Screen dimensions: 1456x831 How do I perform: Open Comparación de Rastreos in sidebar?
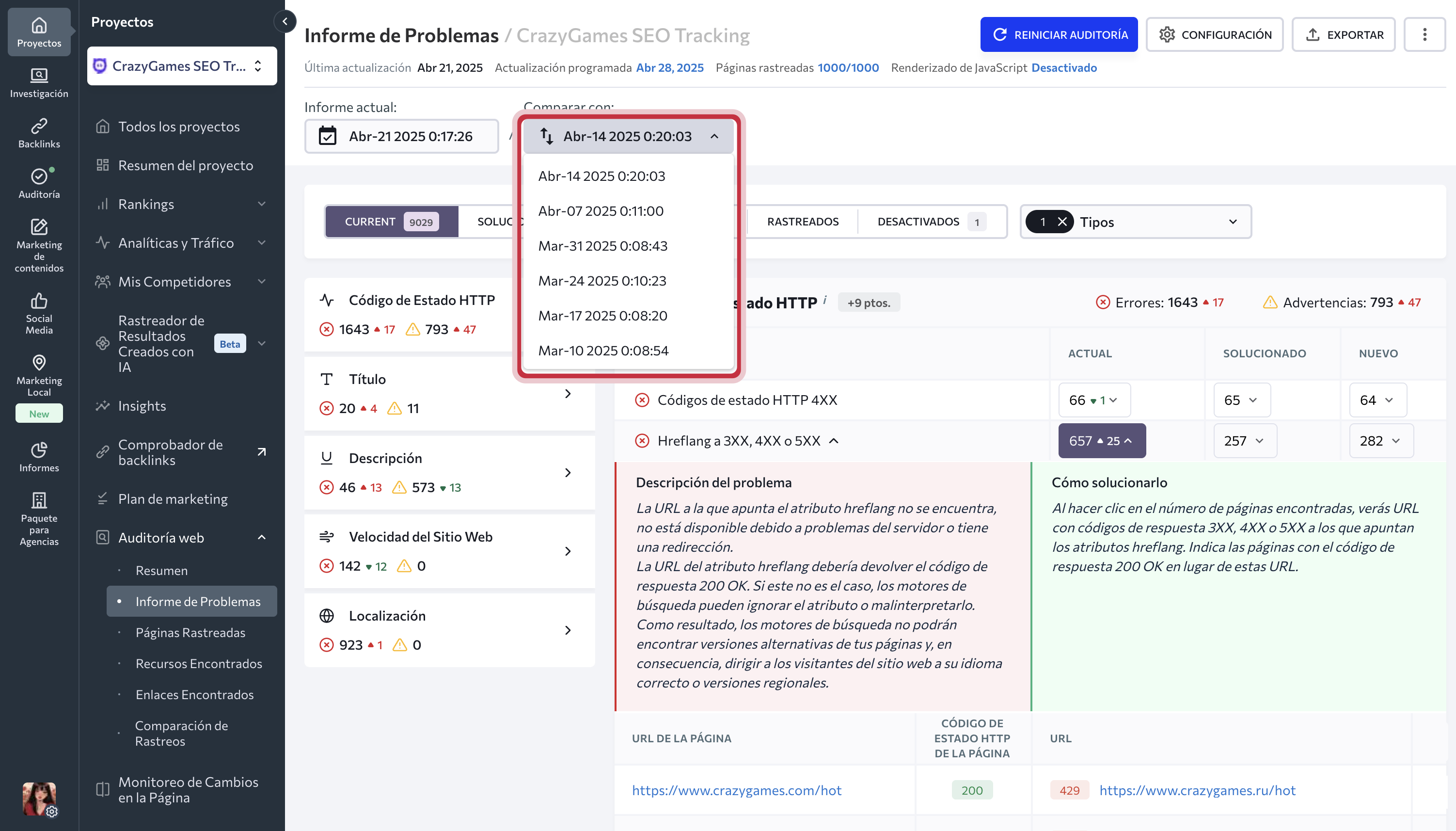(x=181, y=734)
